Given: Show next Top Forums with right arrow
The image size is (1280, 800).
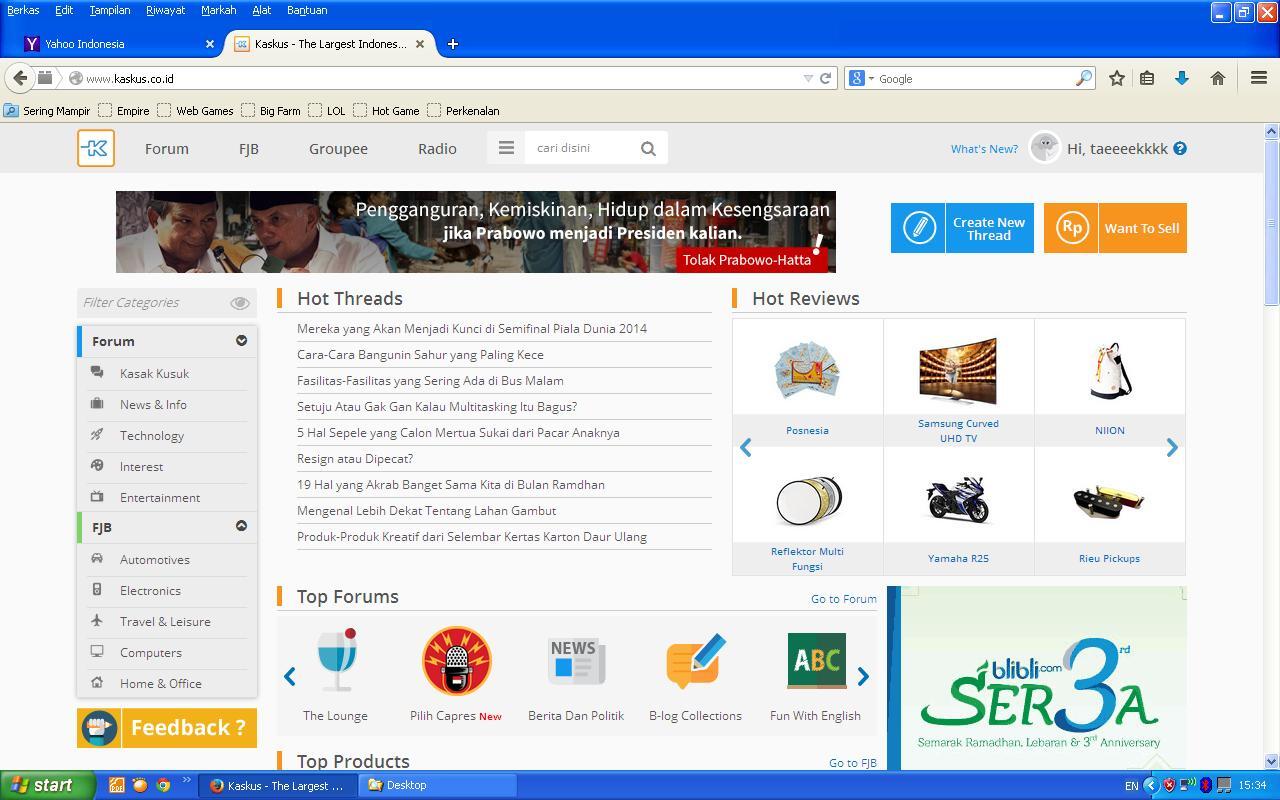Looking at the screenshot, I should (863, 676).
